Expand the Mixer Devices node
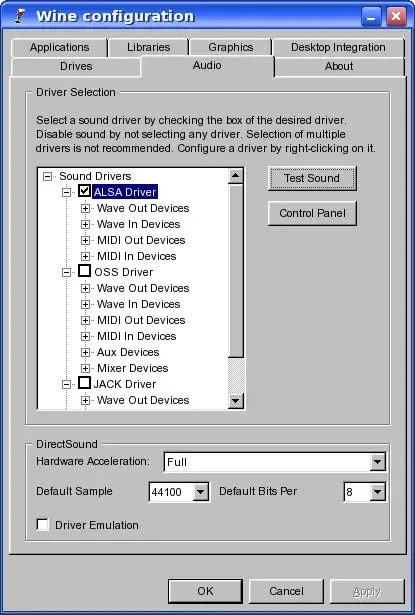 pyautogui.click(x=85, y=368)
